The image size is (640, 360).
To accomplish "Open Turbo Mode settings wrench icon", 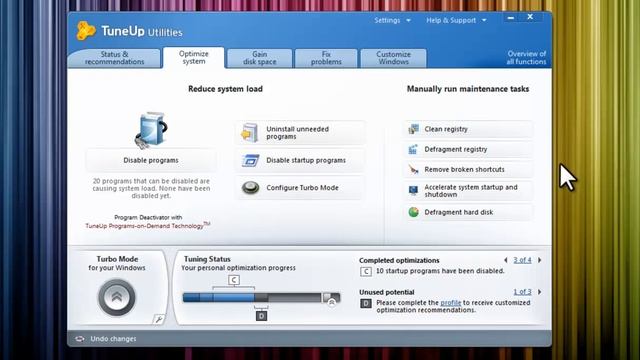I will (158, 319).
